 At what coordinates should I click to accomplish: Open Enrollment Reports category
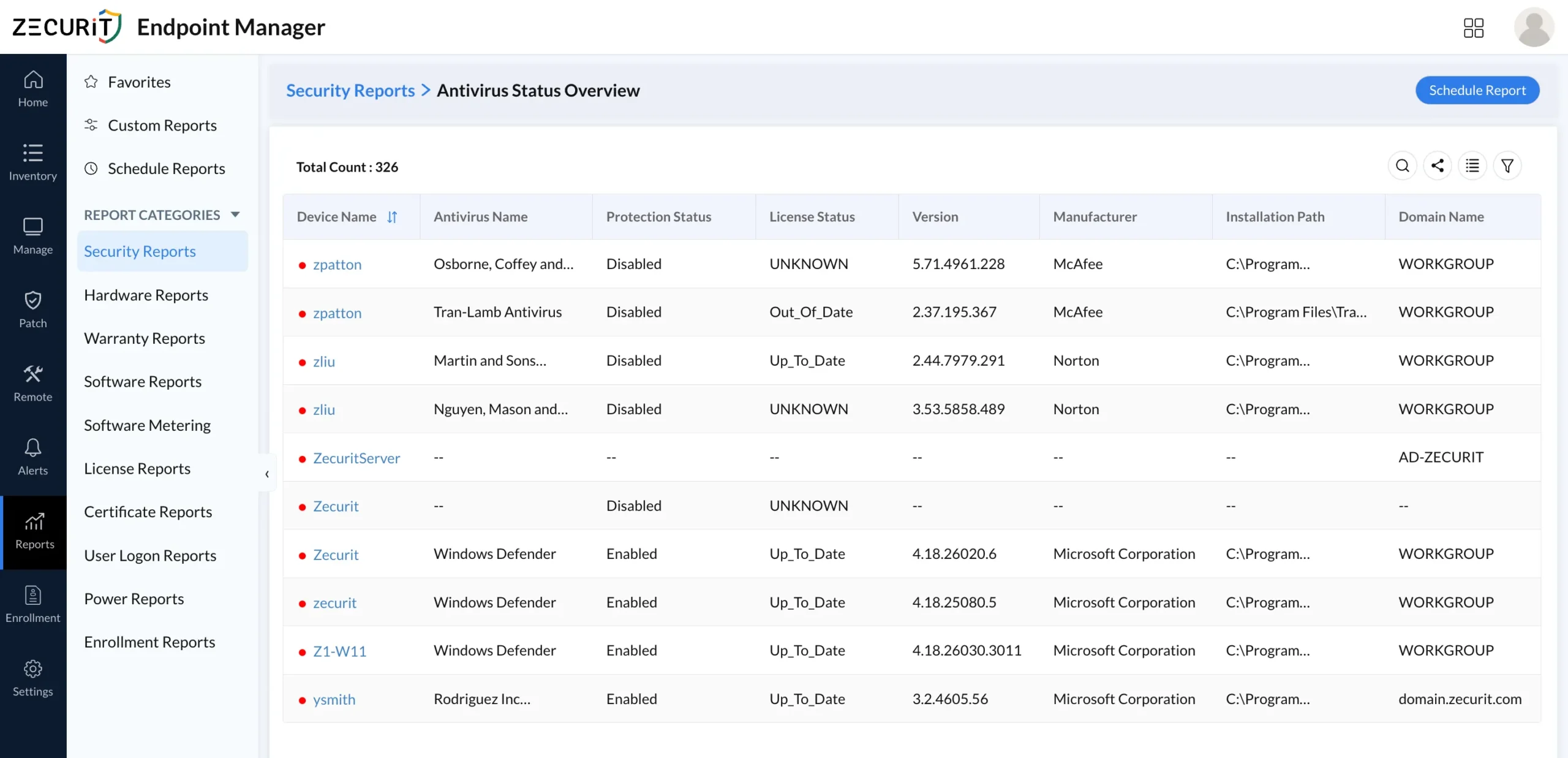149,642
